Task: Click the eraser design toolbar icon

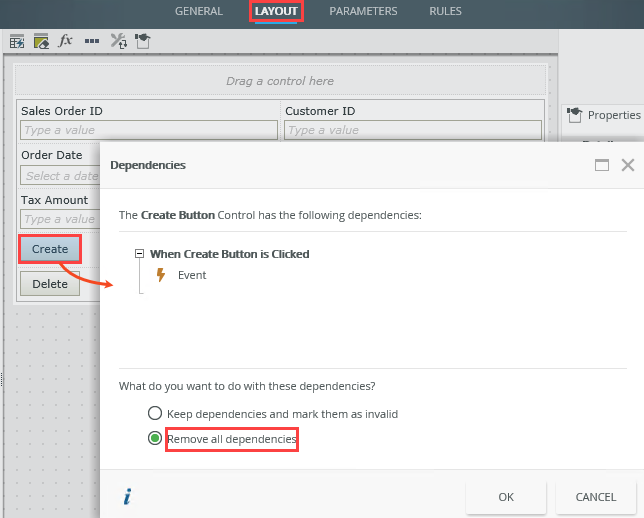Action: click(x=41, y=41)
